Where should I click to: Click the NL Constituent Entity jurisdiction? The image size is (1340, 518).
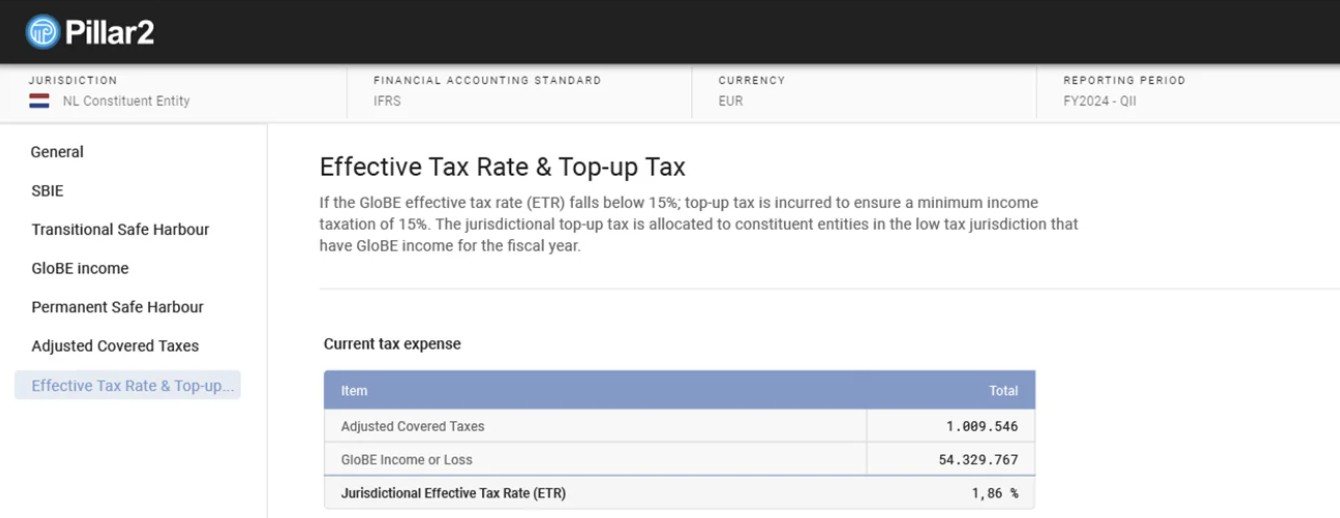pos(126,101)
